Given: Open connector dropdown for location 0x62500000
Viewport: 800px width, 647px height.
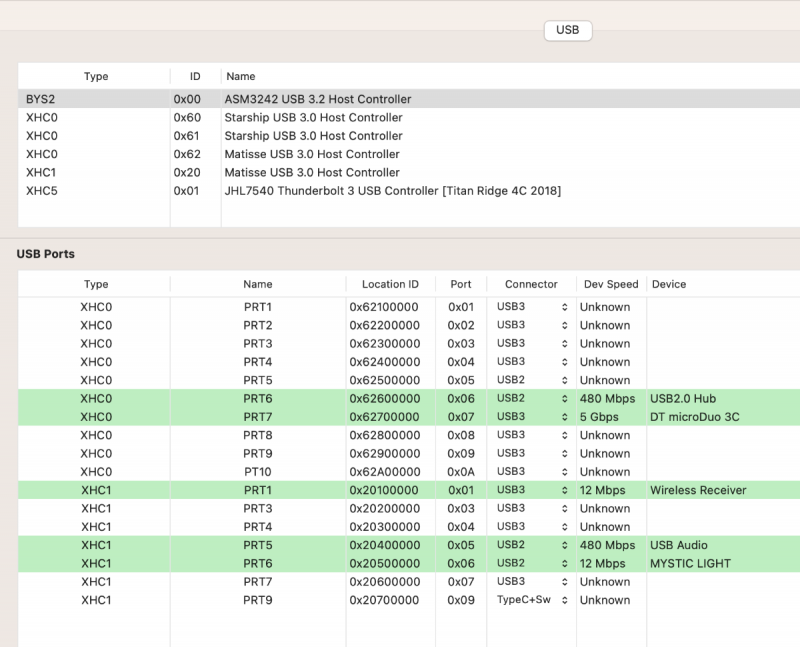Looking at the screenshot, I should point(532,380).
